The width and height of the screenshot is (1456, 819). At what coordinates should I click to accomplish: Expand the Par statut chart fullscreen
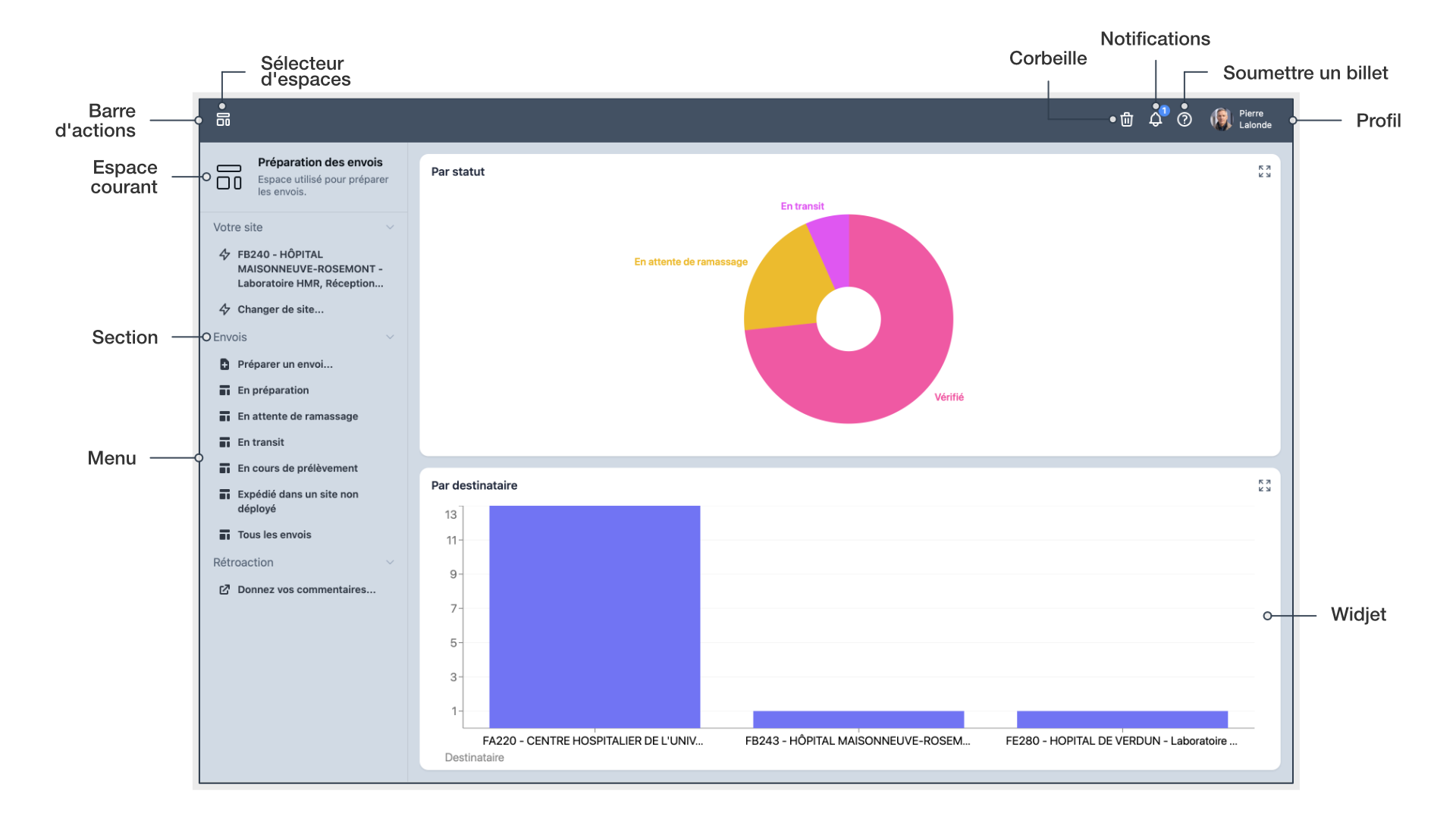[x=1264, y=172]
